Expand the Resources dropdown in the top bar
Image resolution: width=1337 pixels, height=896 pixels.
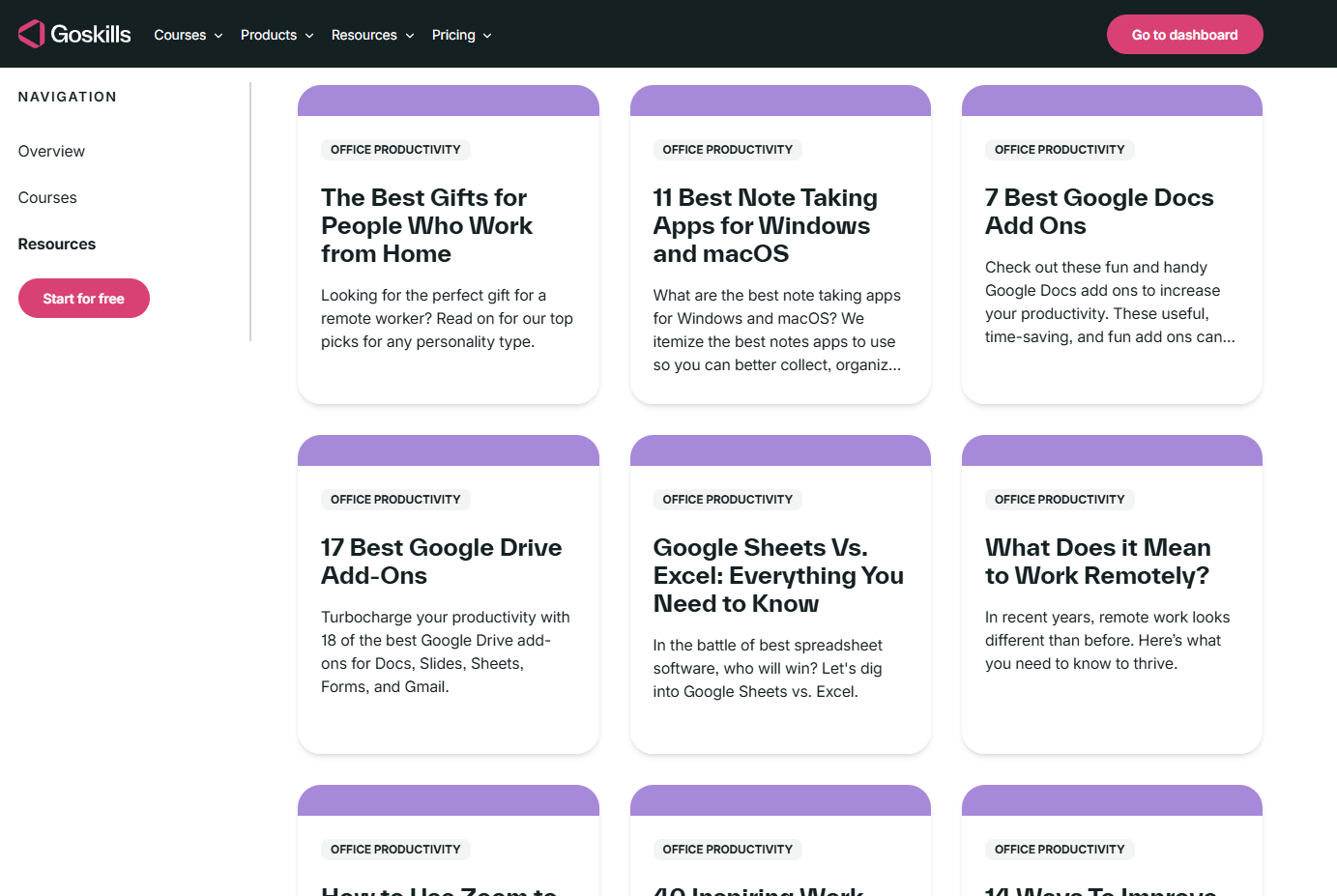372,35
